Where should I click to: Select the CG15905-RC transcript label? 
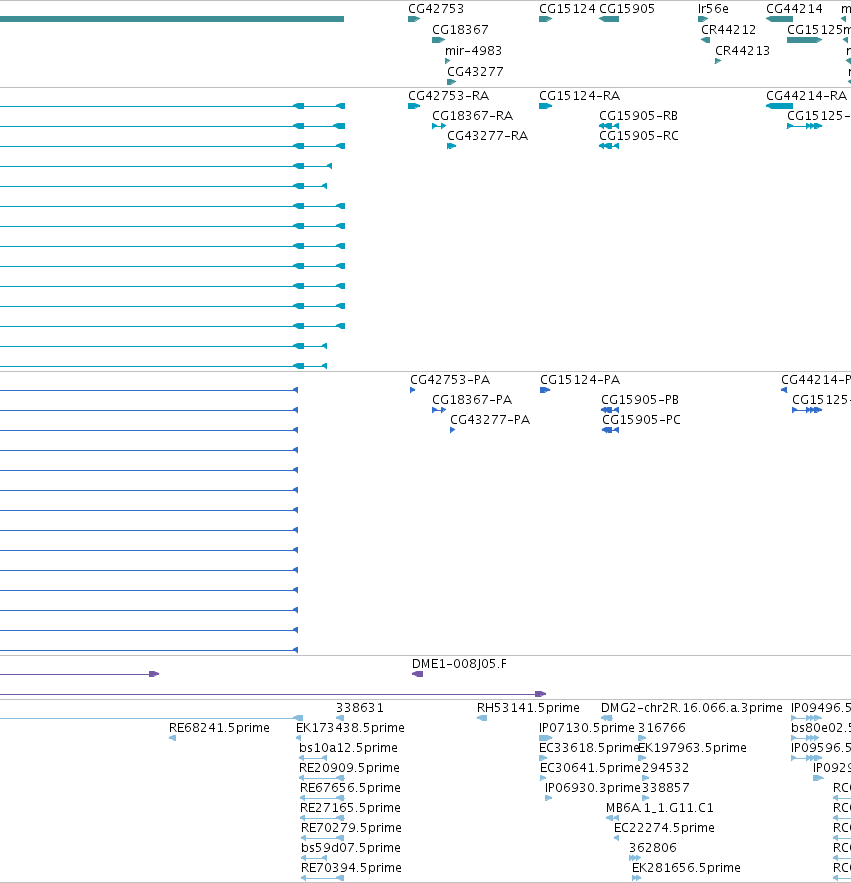pos(639,136)
